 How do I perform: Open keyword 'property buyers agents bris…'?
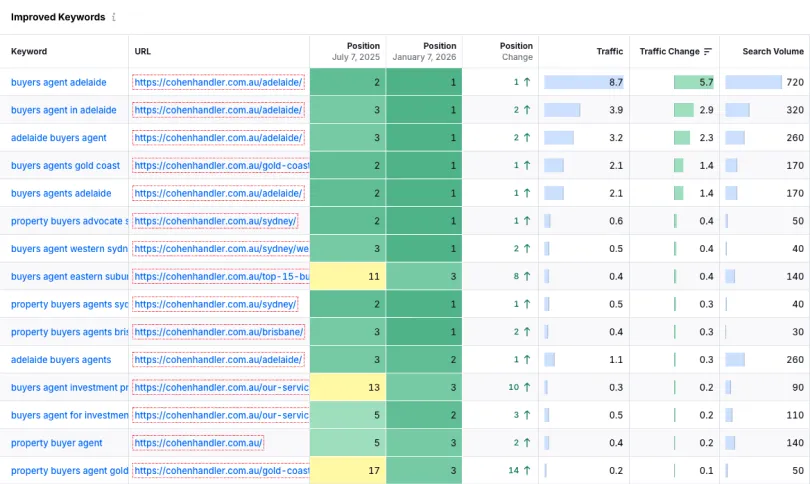pos(69,332)
